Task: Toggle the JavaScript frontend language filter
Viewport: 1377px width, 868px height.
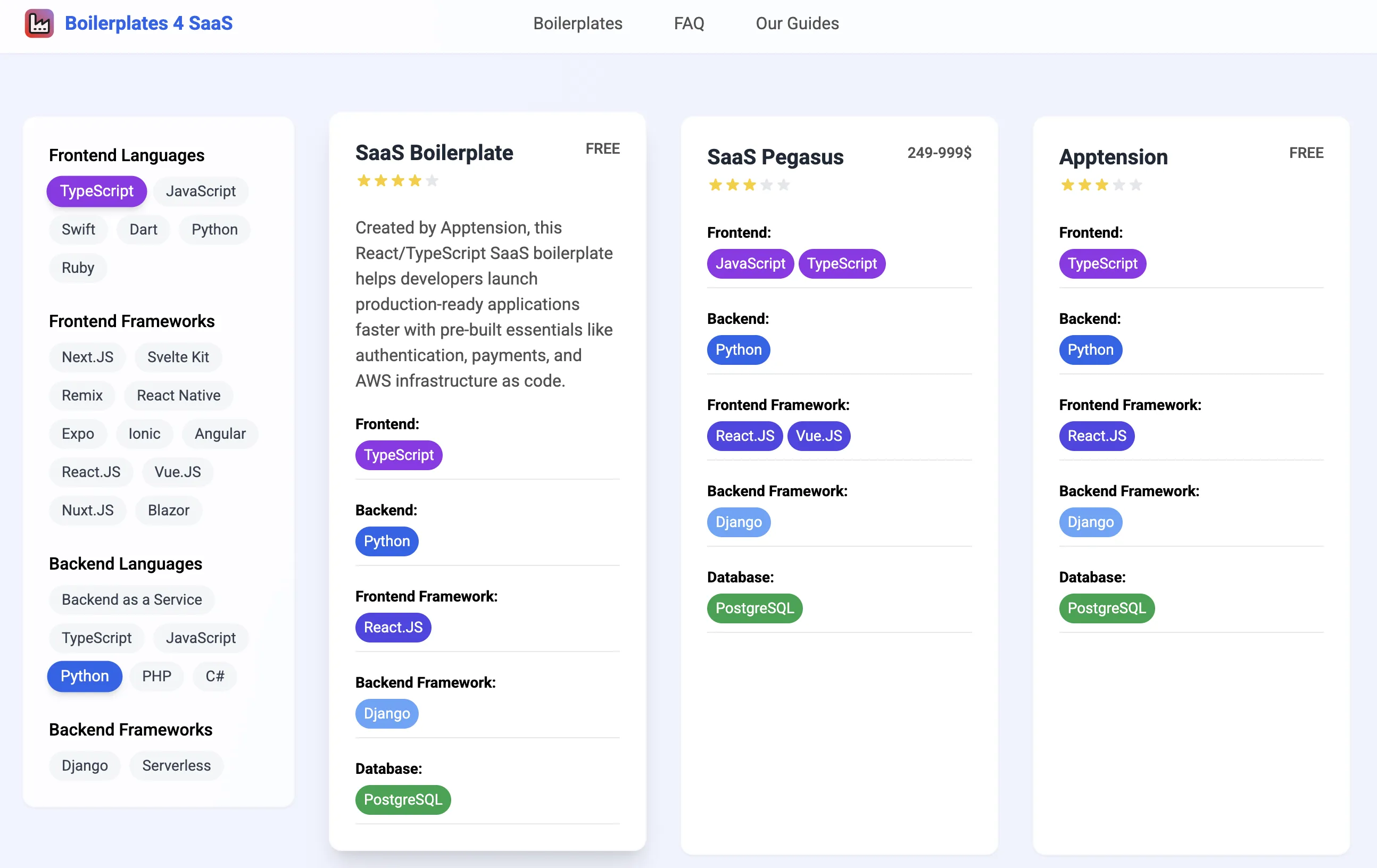Action: click(201, 191)
